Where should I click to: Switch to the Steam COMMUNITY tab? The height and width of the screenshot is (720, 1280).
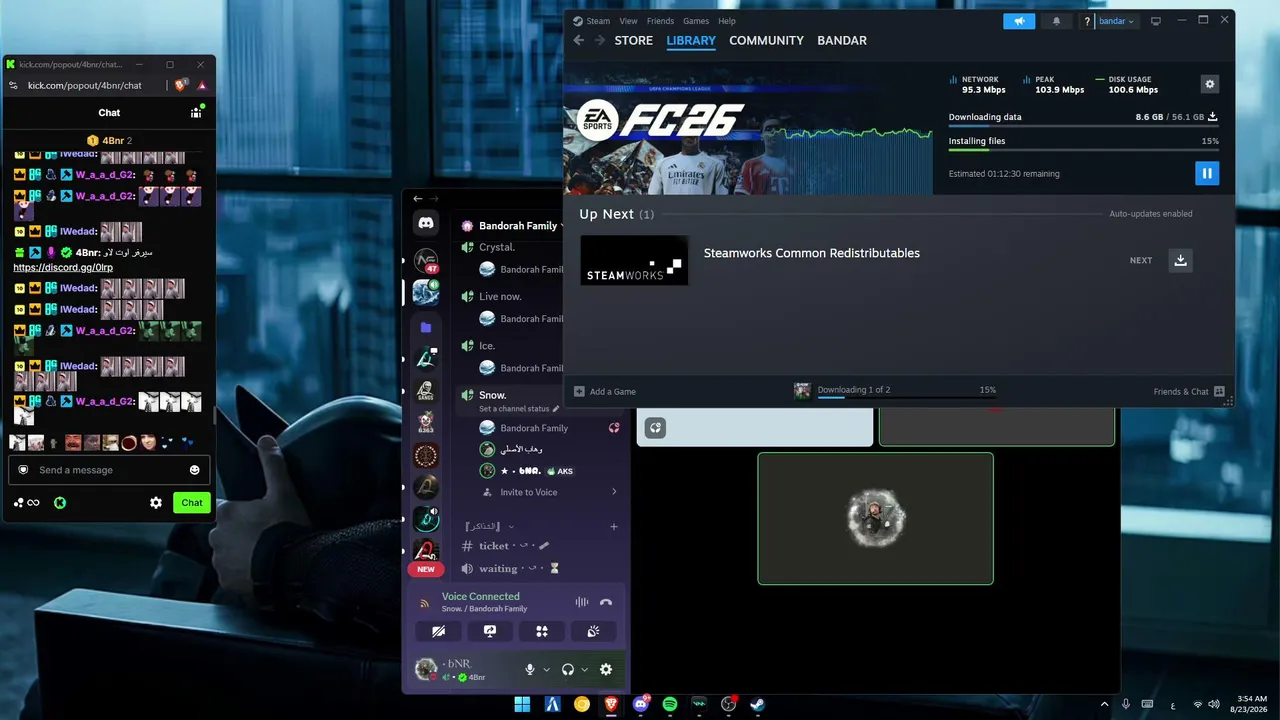[766, 40]
